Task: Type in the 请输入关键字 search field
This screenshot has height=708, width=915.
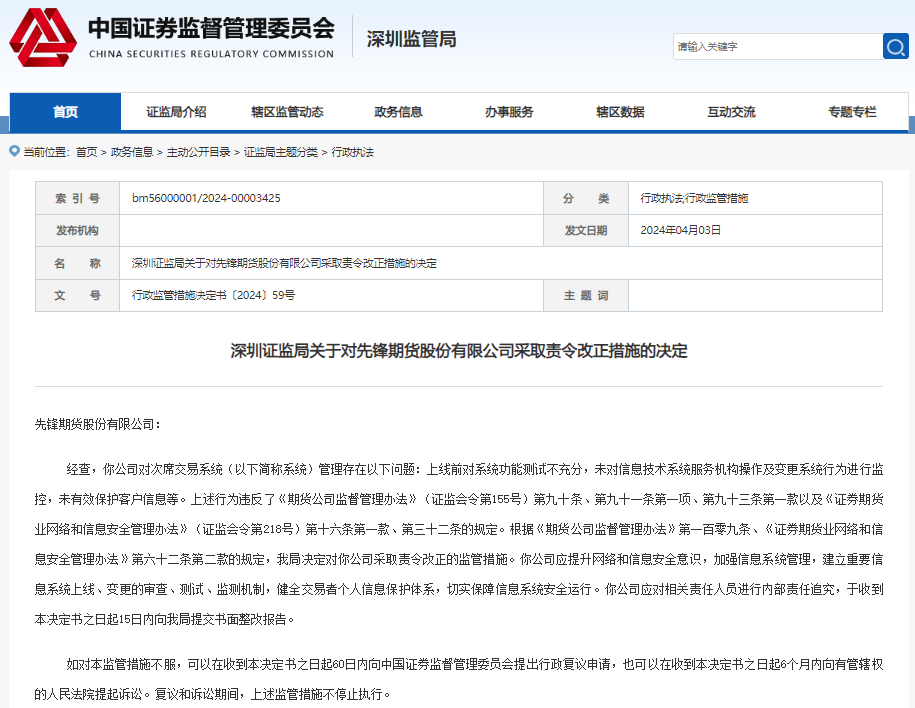Action: (777, 46)
